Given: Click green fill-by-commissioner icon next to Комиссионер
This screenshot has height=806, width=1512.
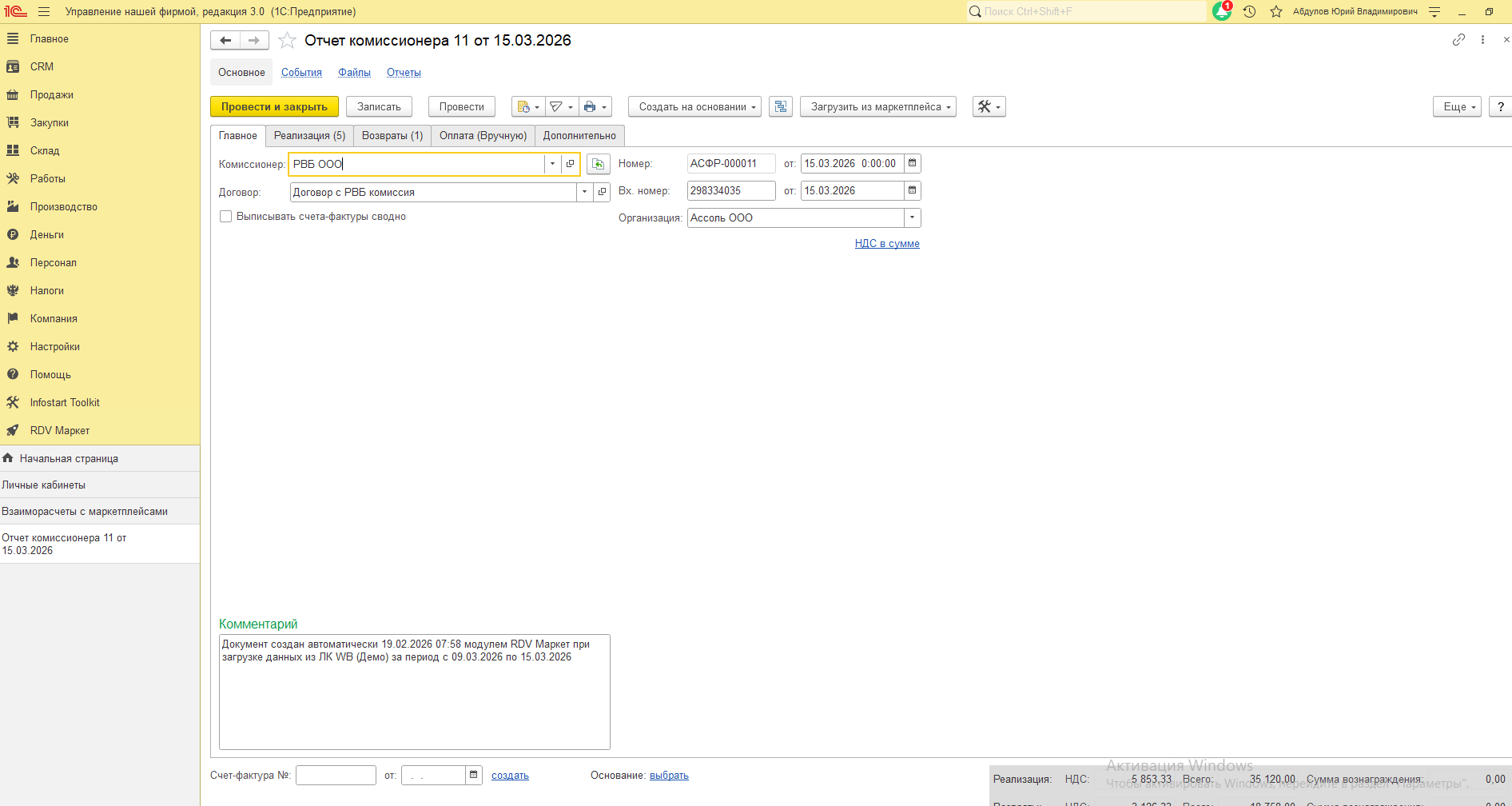Looking at the screenshot, I should click(598, 164).
